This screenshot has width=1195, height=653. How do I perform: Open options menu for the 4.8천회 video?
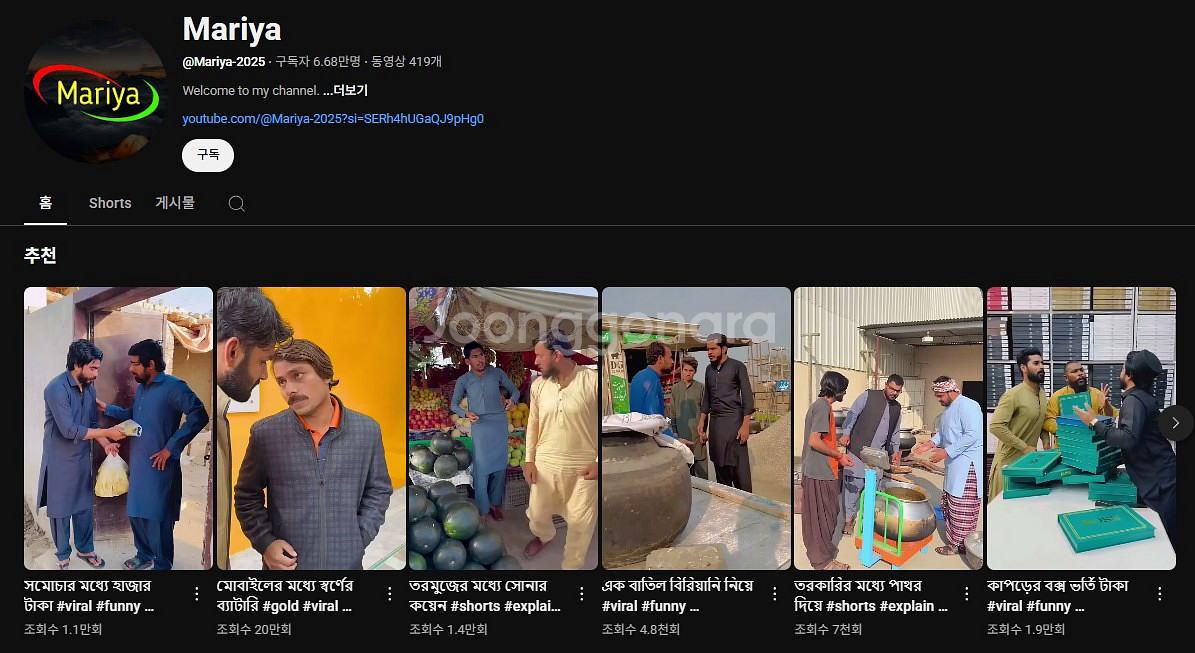(774, 594)
